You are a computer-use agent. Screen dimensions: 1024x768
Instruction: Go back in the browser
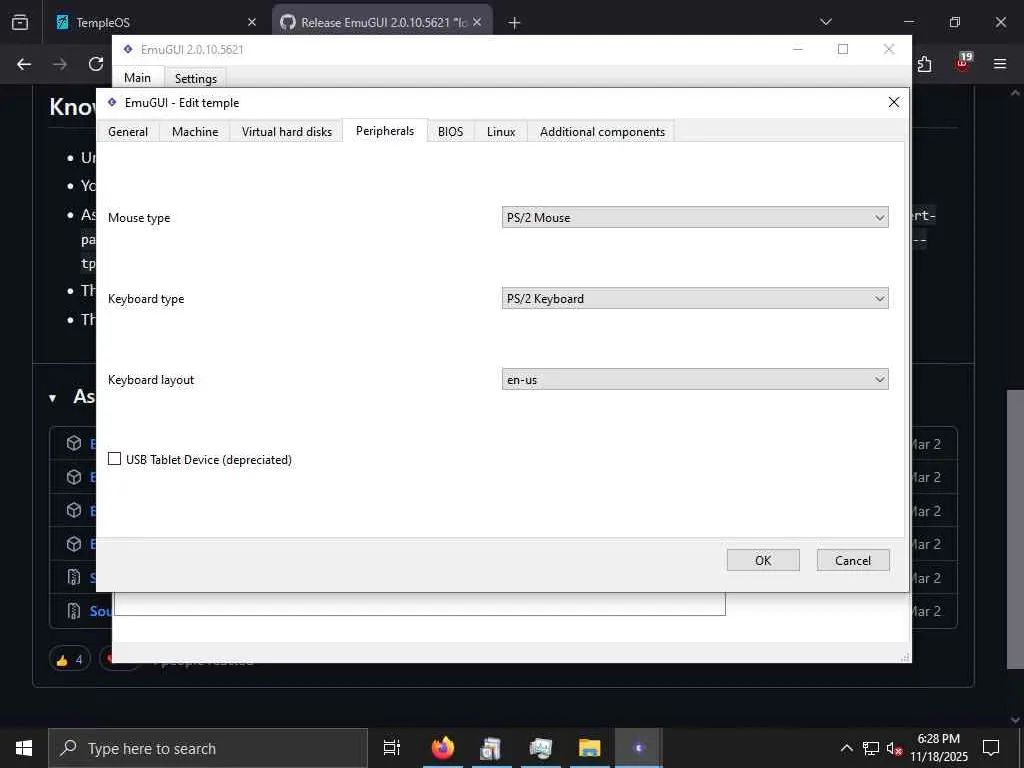pyautogui.click(x=24, y=64)
